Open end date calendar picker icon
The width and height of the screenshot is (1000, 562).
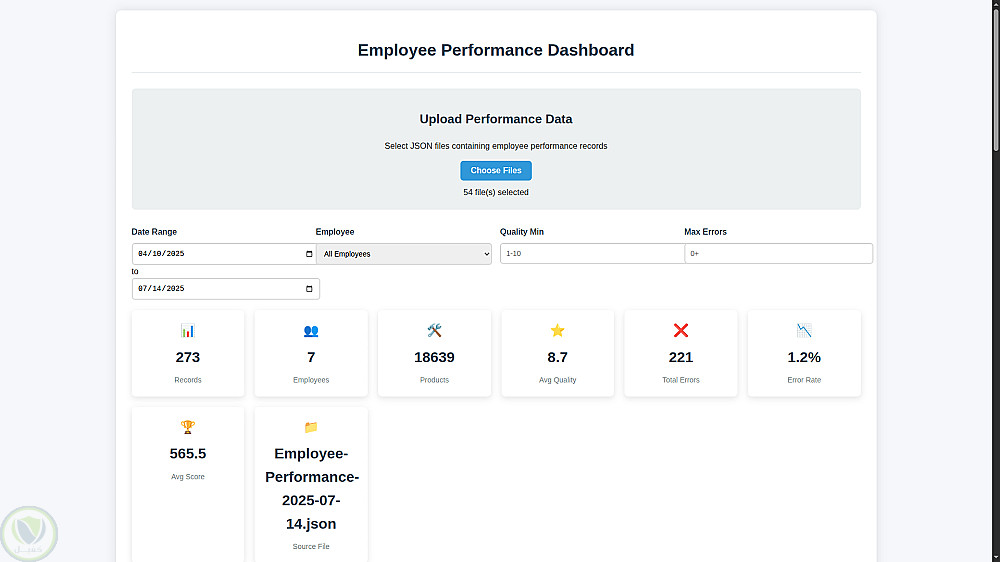[x=309, y=289]
